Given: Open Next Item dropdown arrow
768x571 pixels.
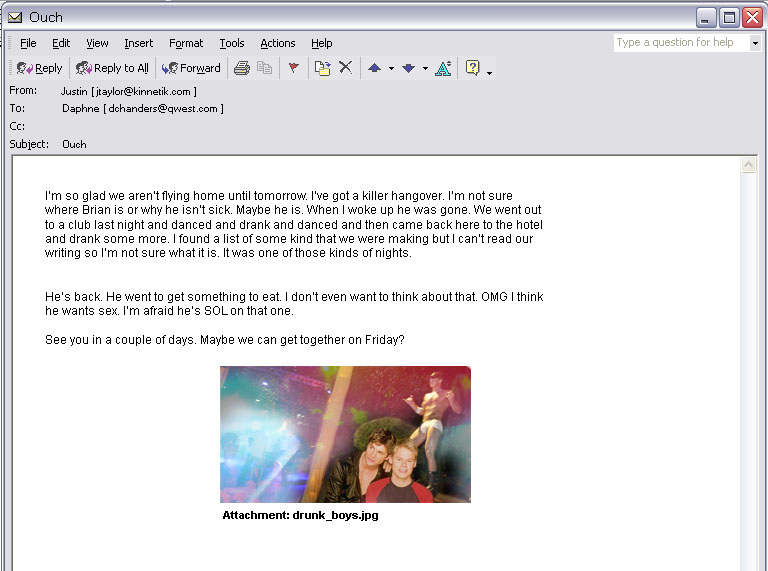Looking at the screenshot, I should click(425, 69).
